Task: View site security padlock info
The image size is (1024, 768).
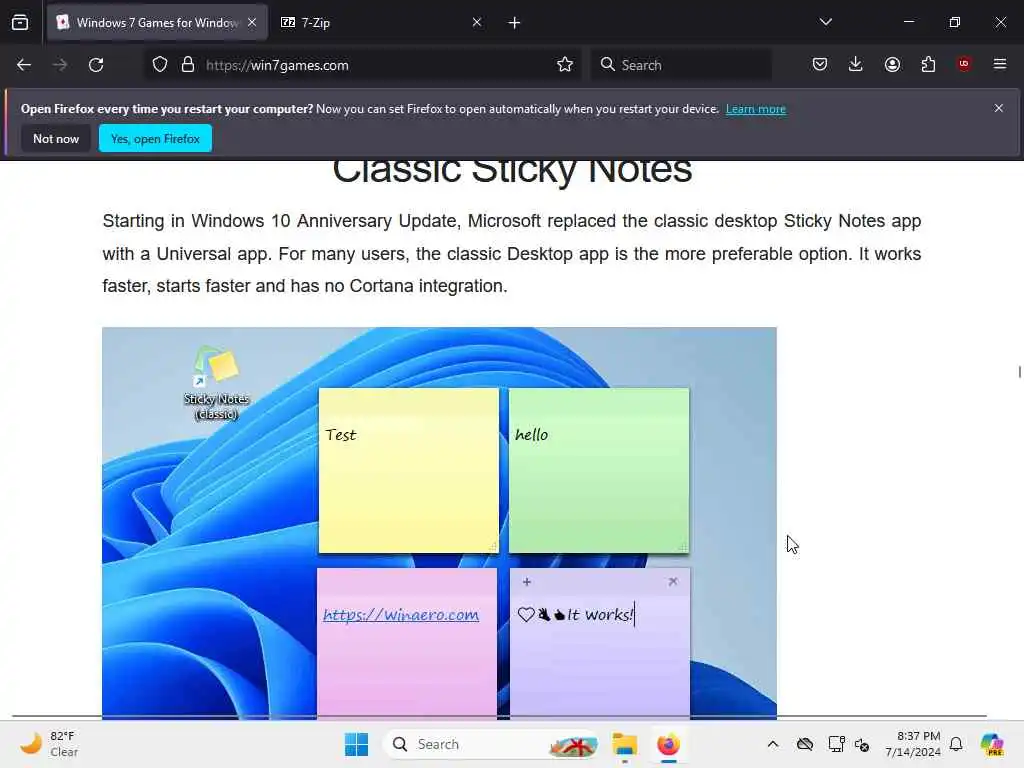Action: 188,65
